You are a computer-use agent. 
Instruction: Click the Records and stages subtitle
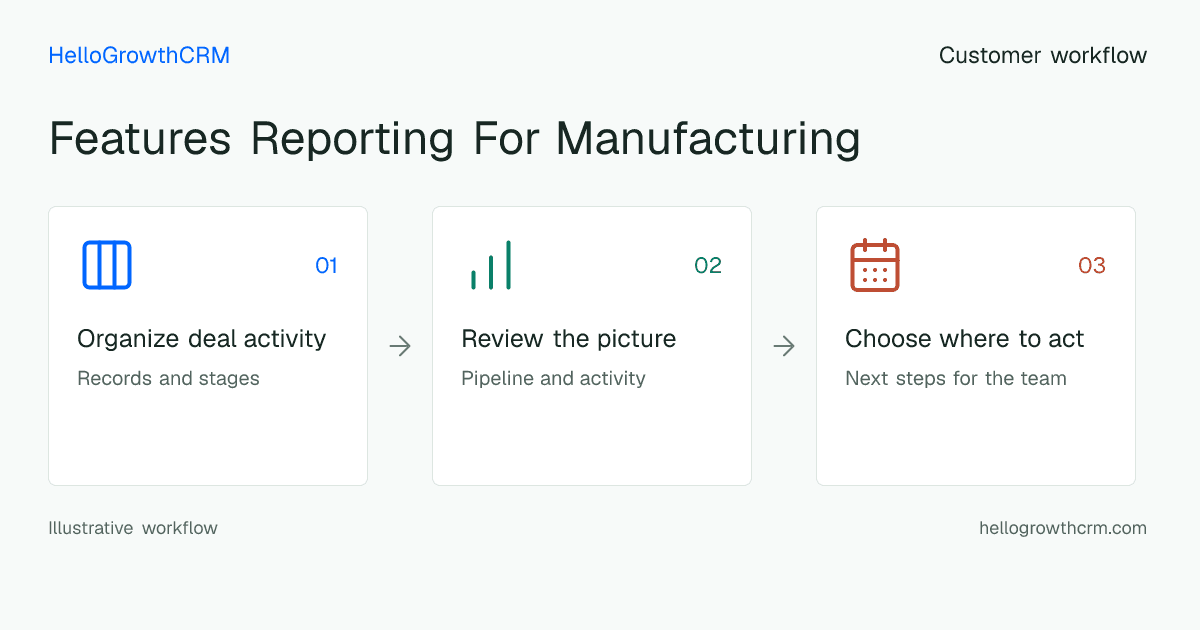click(x=168, y=379)
